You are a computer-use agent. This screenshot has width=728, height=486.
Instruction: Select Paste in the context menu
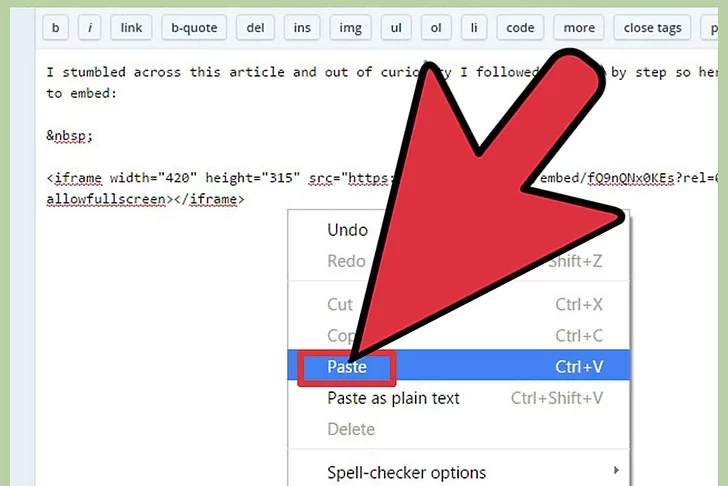(347, 367)
